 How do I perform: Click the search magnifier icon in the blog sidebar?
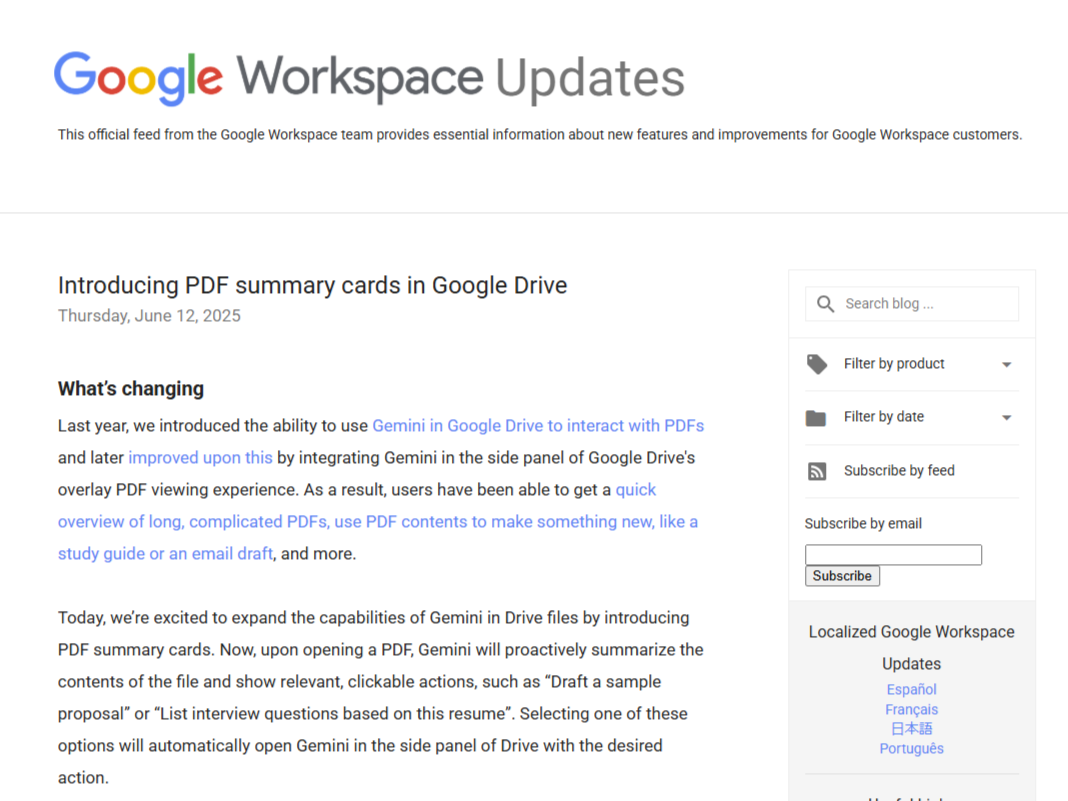[825, 303]
